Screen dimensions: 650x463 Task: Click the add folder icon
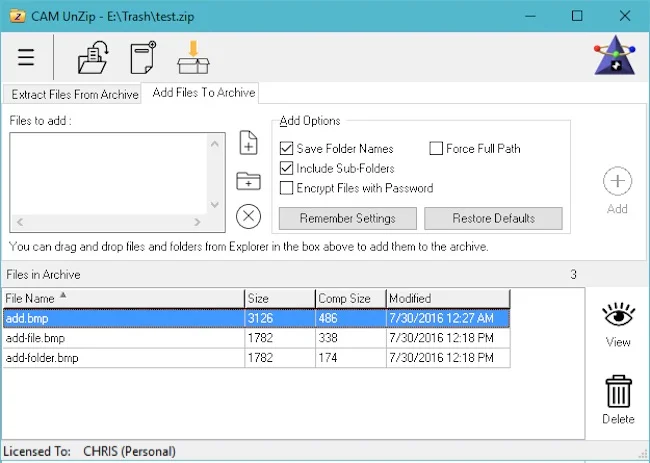(x=248, y=181)
